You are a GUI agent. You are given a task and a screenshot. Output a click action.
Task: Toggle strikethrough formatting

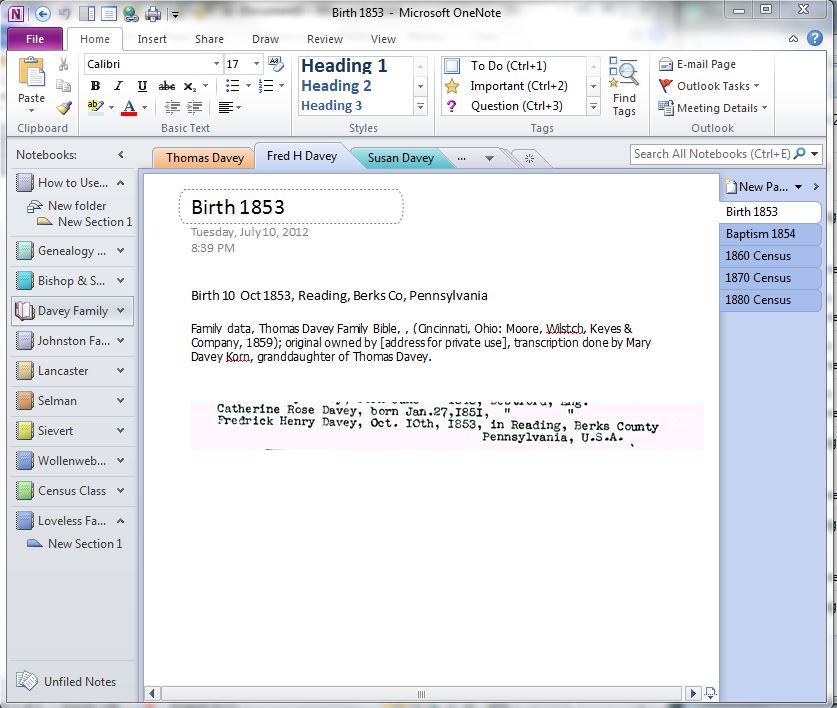(166, 87)
